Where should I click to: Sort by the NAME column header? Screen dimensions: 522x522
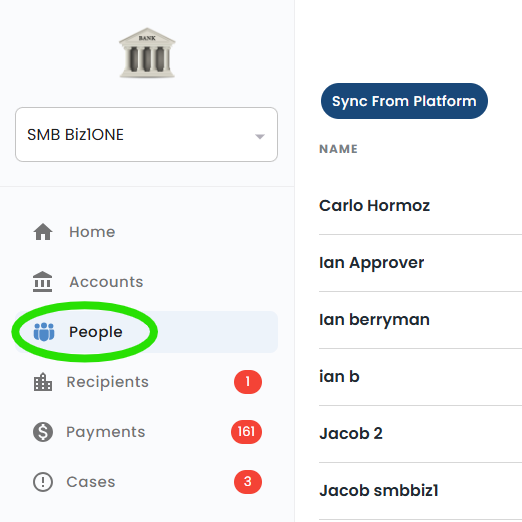point(338,149)
